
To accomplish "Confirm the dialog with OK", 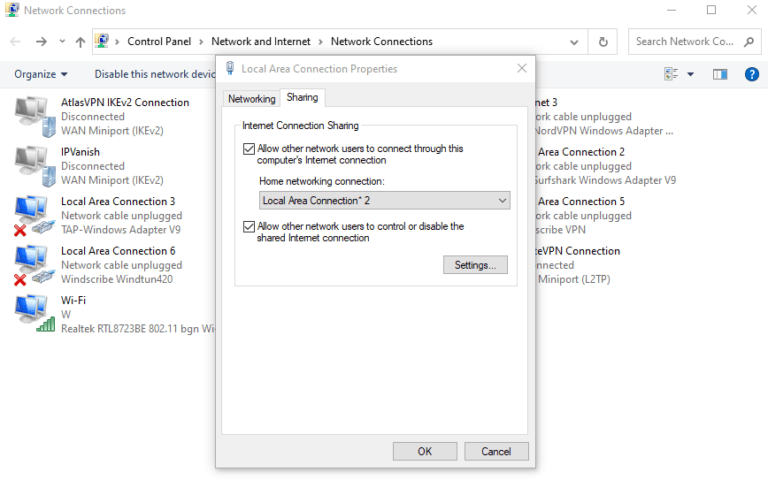I will [x=424, y=451].
